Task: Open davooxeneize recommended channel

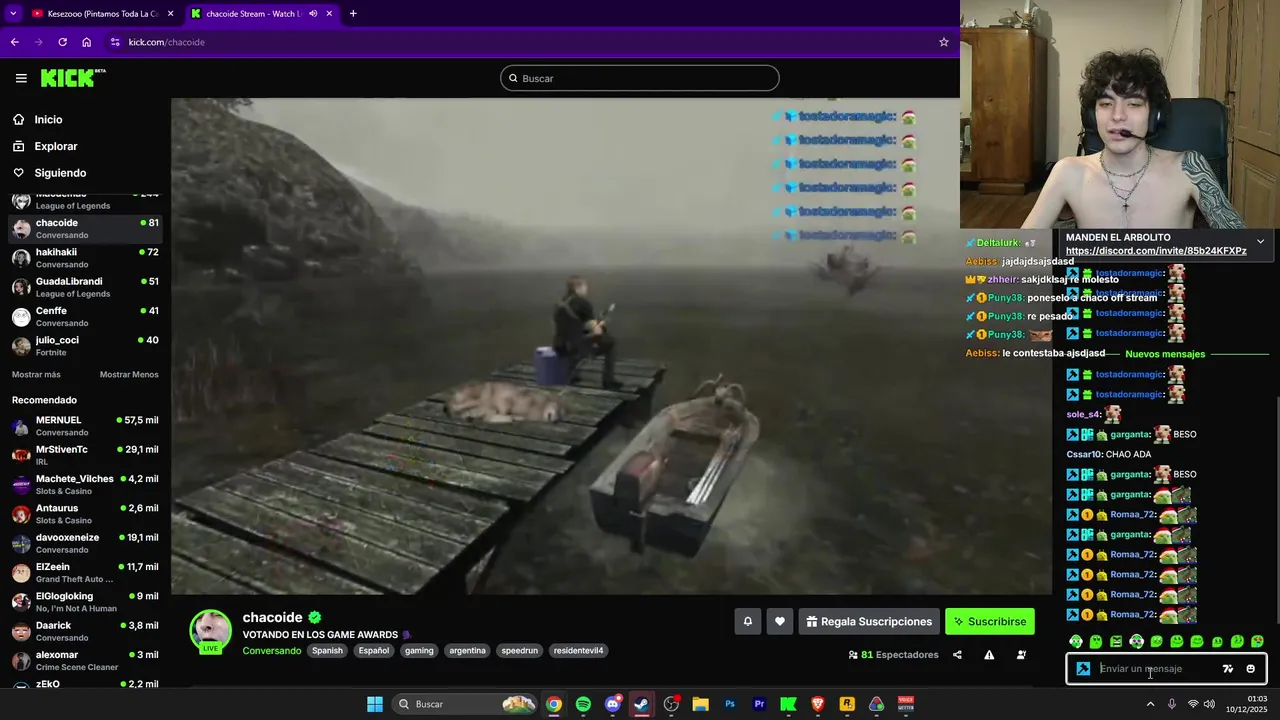Action: 85,543
